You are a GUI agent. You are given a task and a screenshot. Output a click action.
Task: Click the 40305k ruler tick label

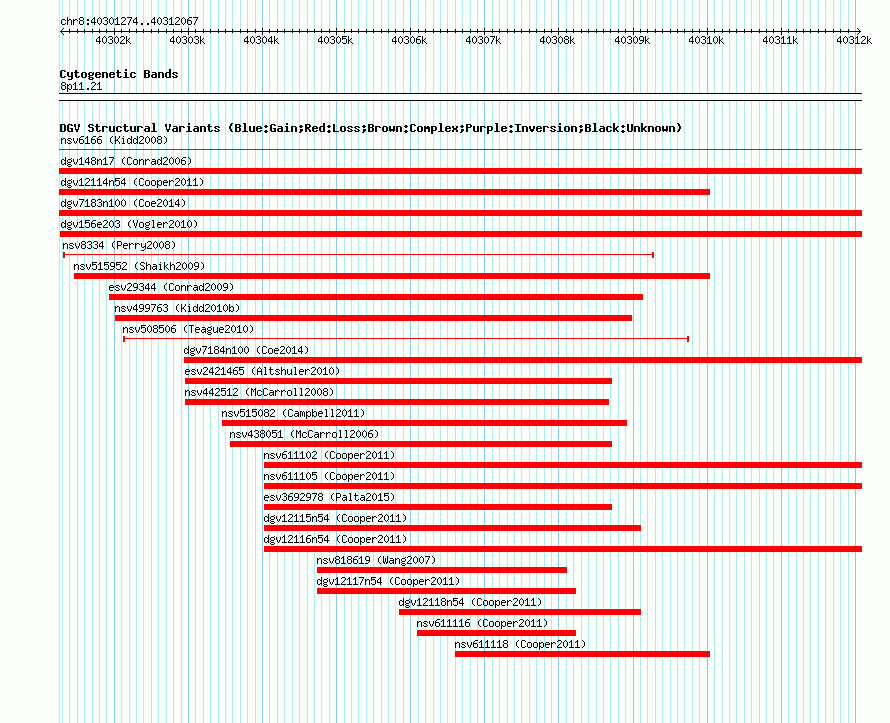coord(335,40)
